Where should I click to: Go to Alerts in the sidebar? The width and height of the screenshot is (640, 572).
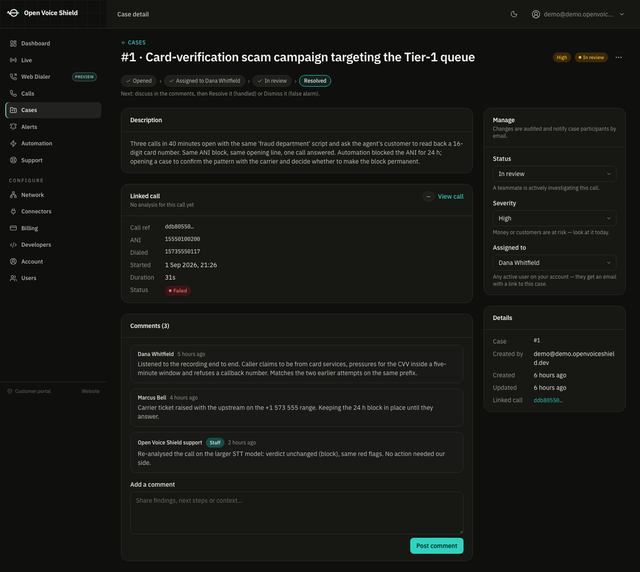[x=53, y=127]
